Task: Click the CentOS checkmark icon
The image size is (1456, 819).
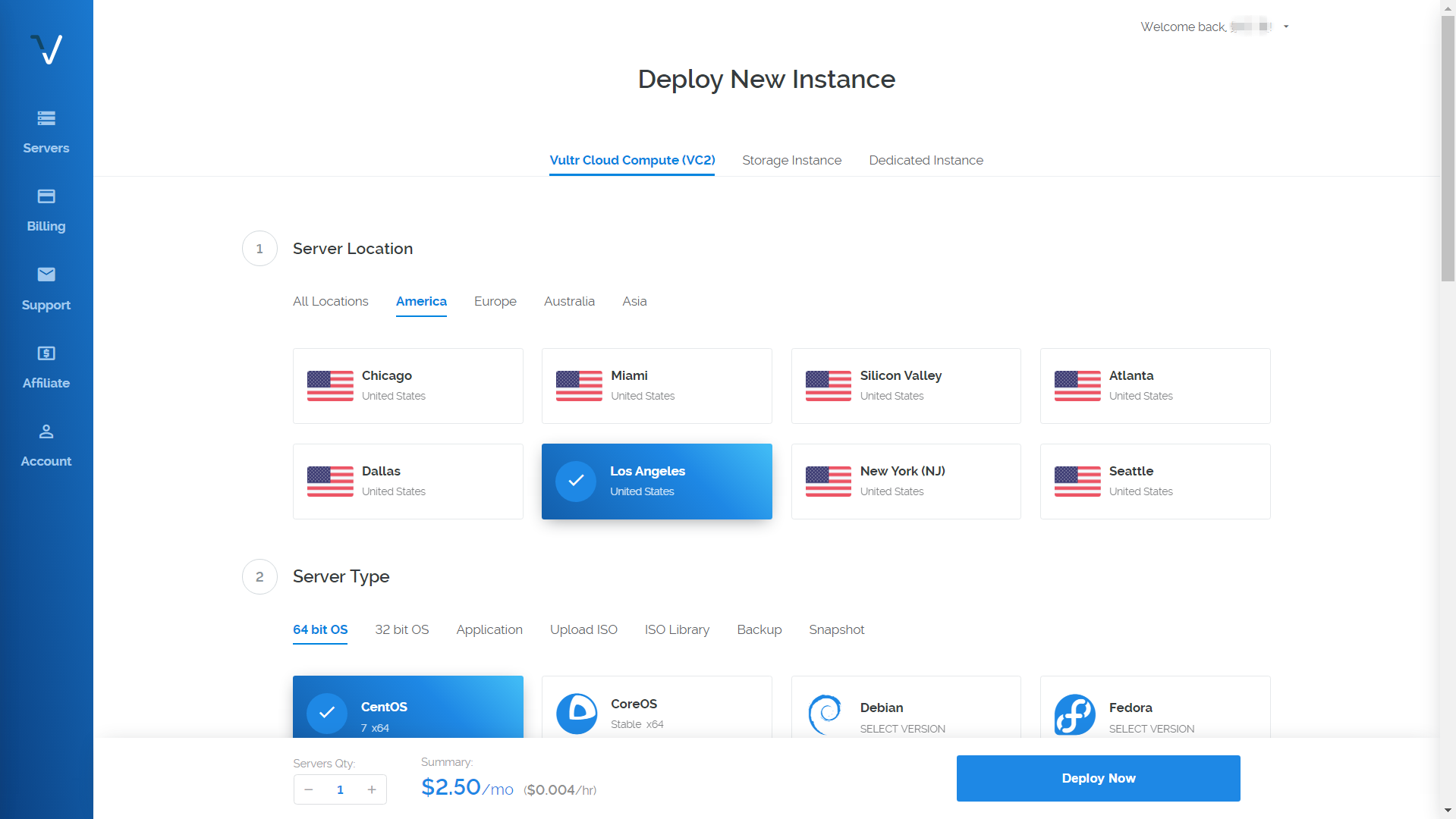Action: (327, 713)
